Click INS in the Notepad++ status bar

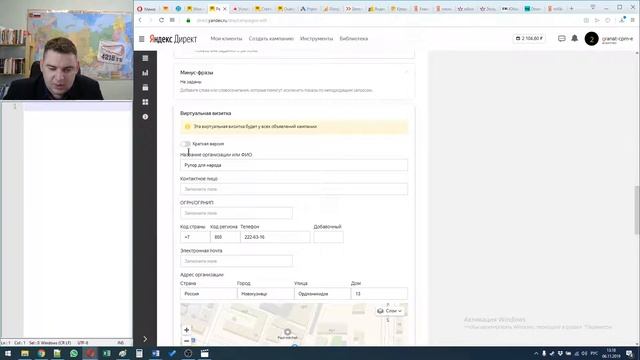coord(121,343)
